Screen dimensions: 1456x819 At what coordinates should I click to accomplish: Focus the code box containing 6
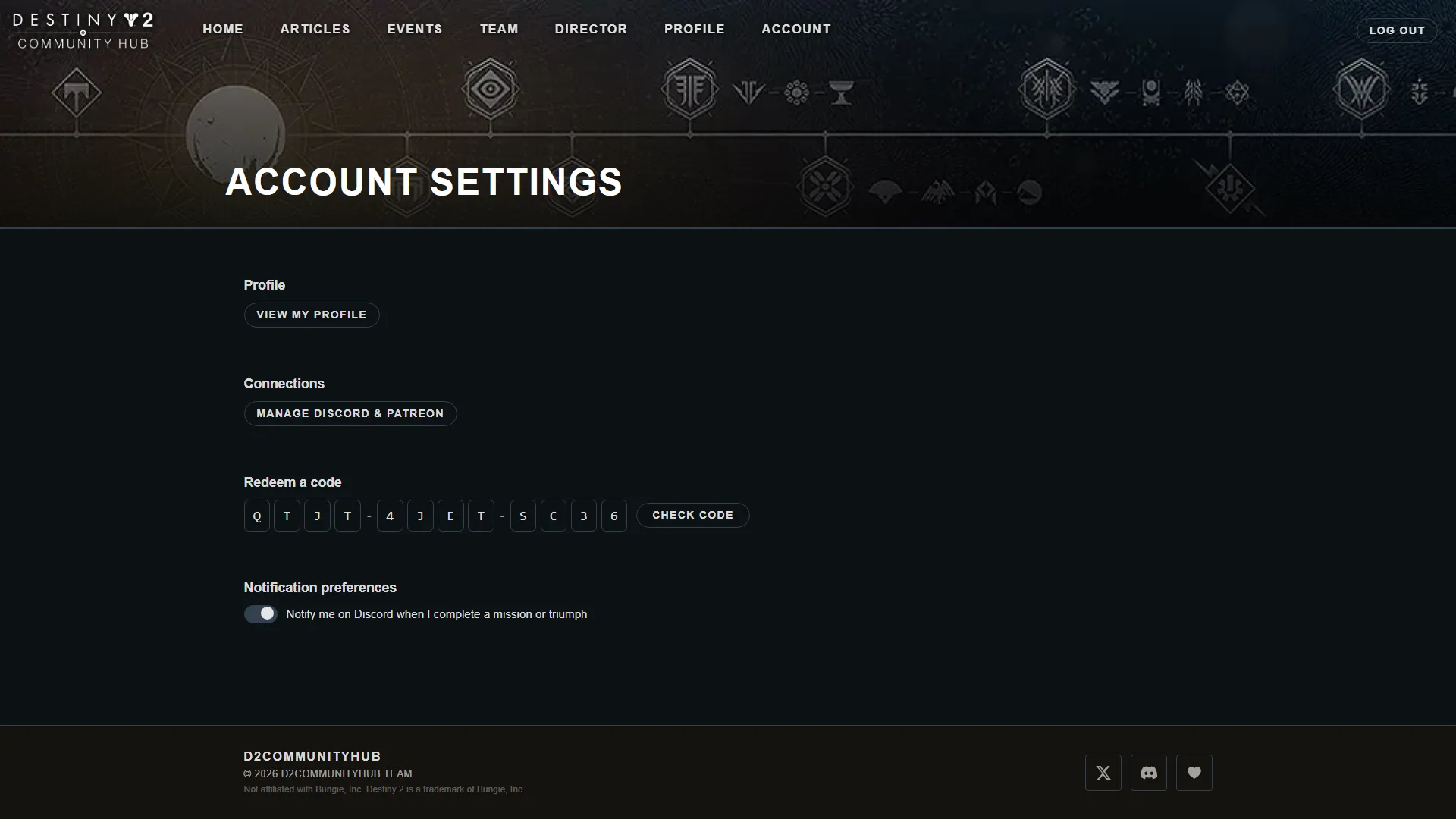(x=614, y=516)
